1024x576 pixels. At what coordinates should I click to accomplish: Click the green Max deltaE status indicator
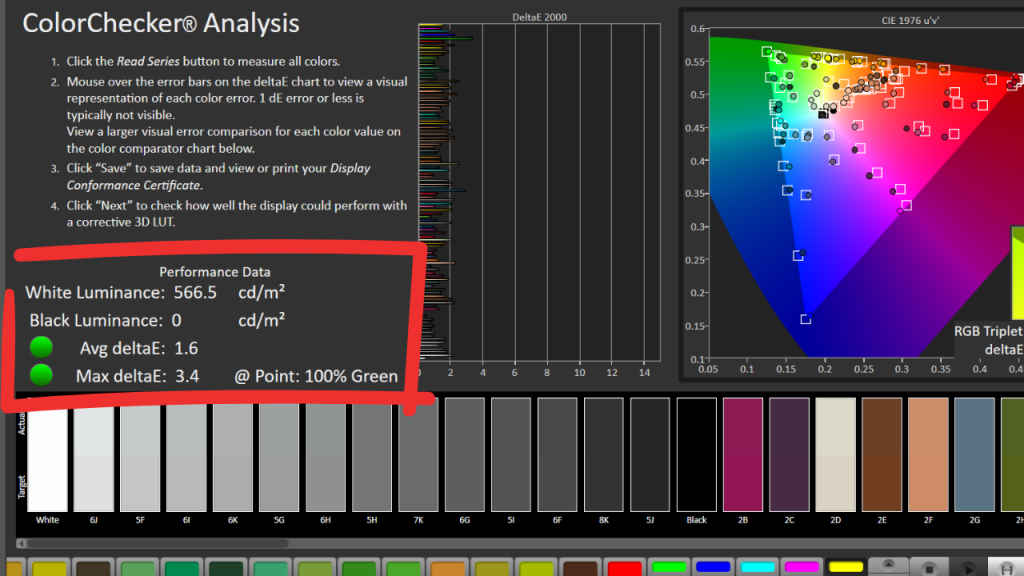[x=41, y=375]
